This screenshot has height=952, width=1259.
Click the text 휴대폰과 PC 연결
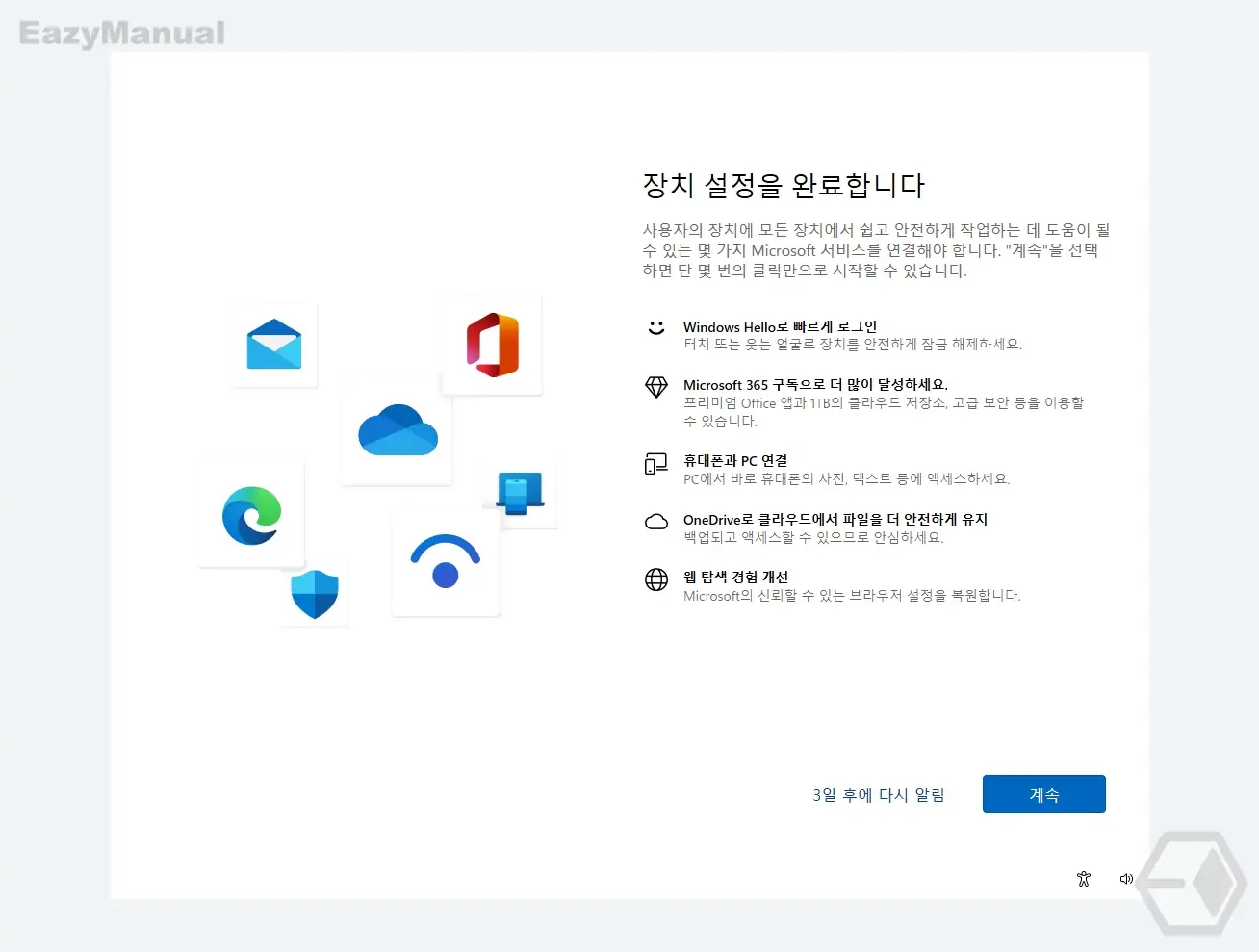coord(735,460)
